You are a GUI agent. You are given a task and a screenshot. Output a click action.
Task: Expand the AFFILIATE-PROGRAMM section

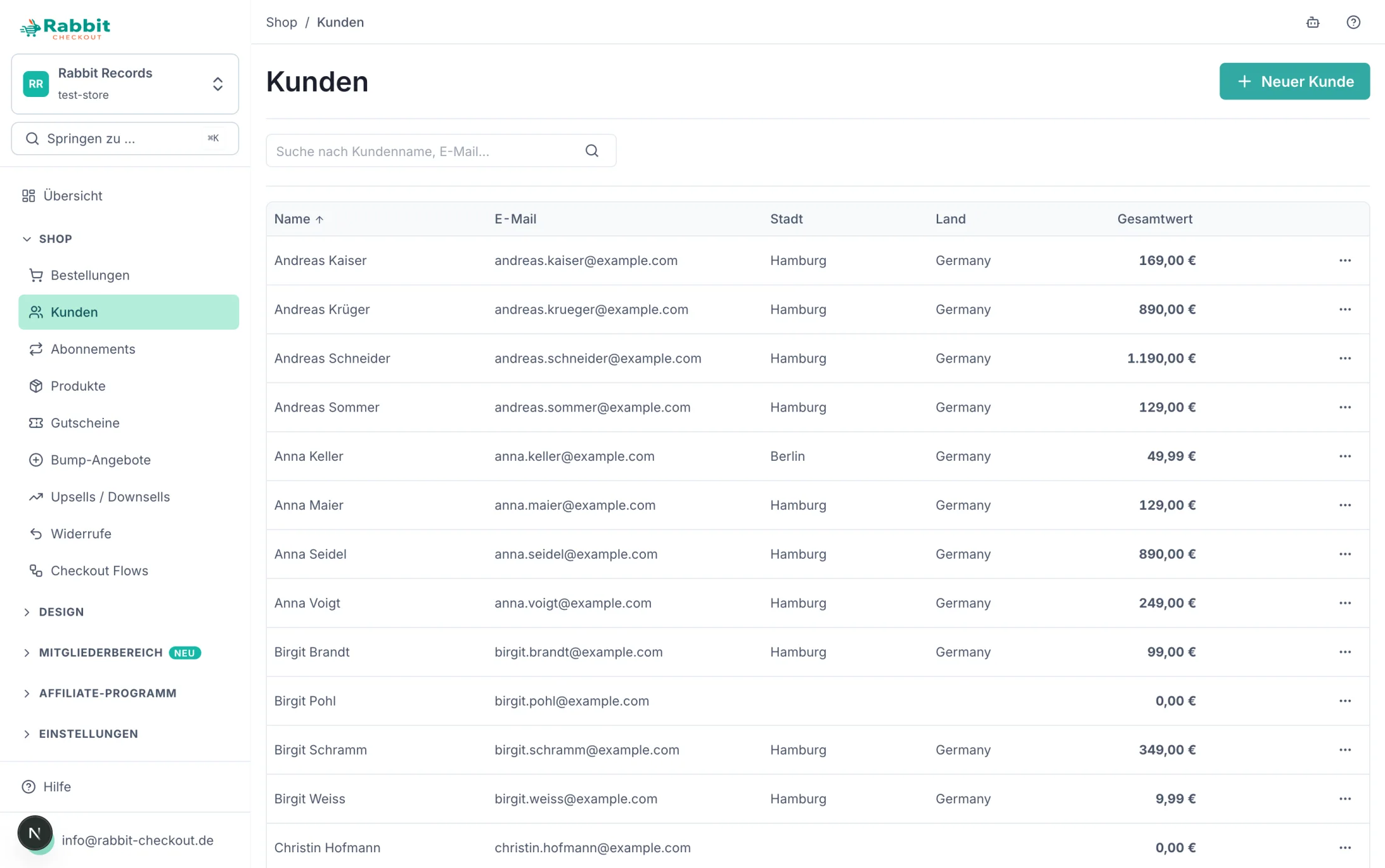pyautogui.click(x=100, y=694)
